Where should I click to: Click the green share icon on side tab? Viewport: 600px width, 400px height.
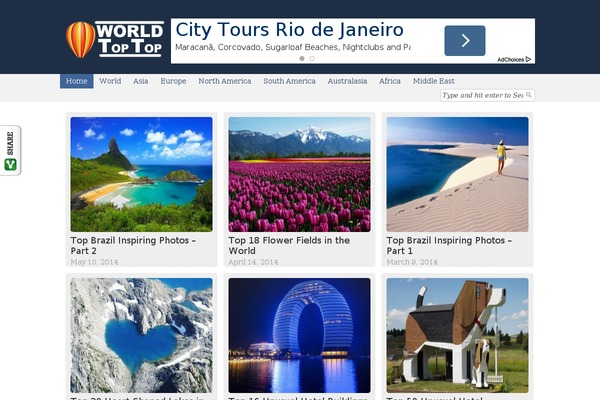pos(10,165)
